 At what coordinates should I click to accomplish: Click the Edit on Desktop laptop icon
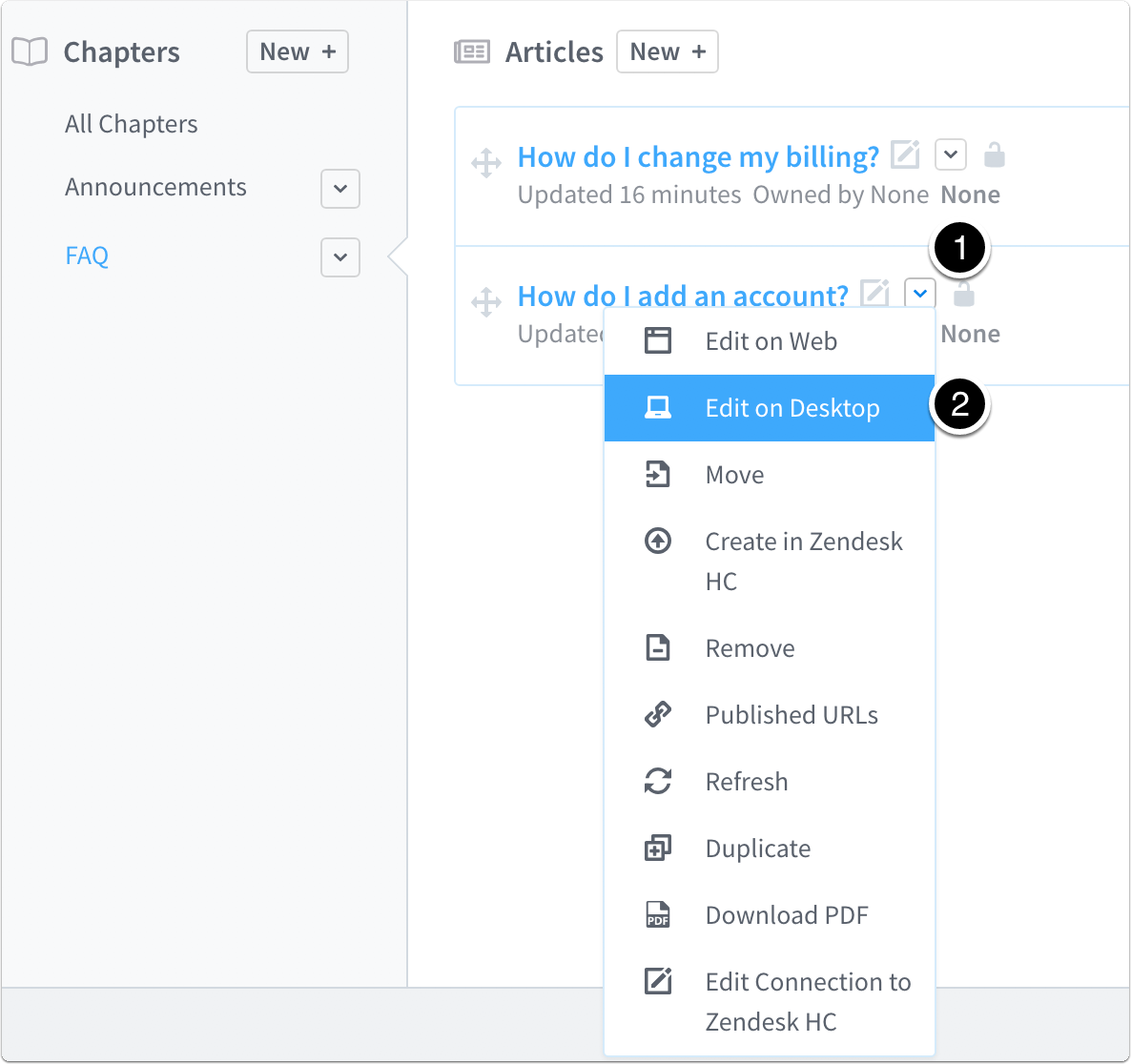(658, 407)
